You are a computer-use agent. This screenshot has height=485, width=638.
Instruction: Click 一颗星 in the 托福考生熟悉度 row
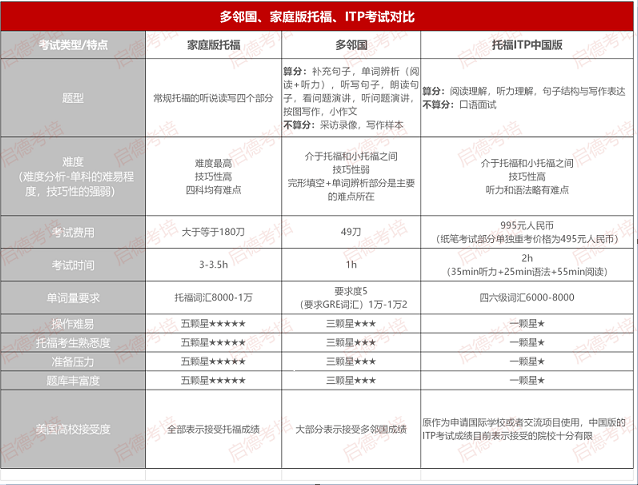[x=527, y=343]
